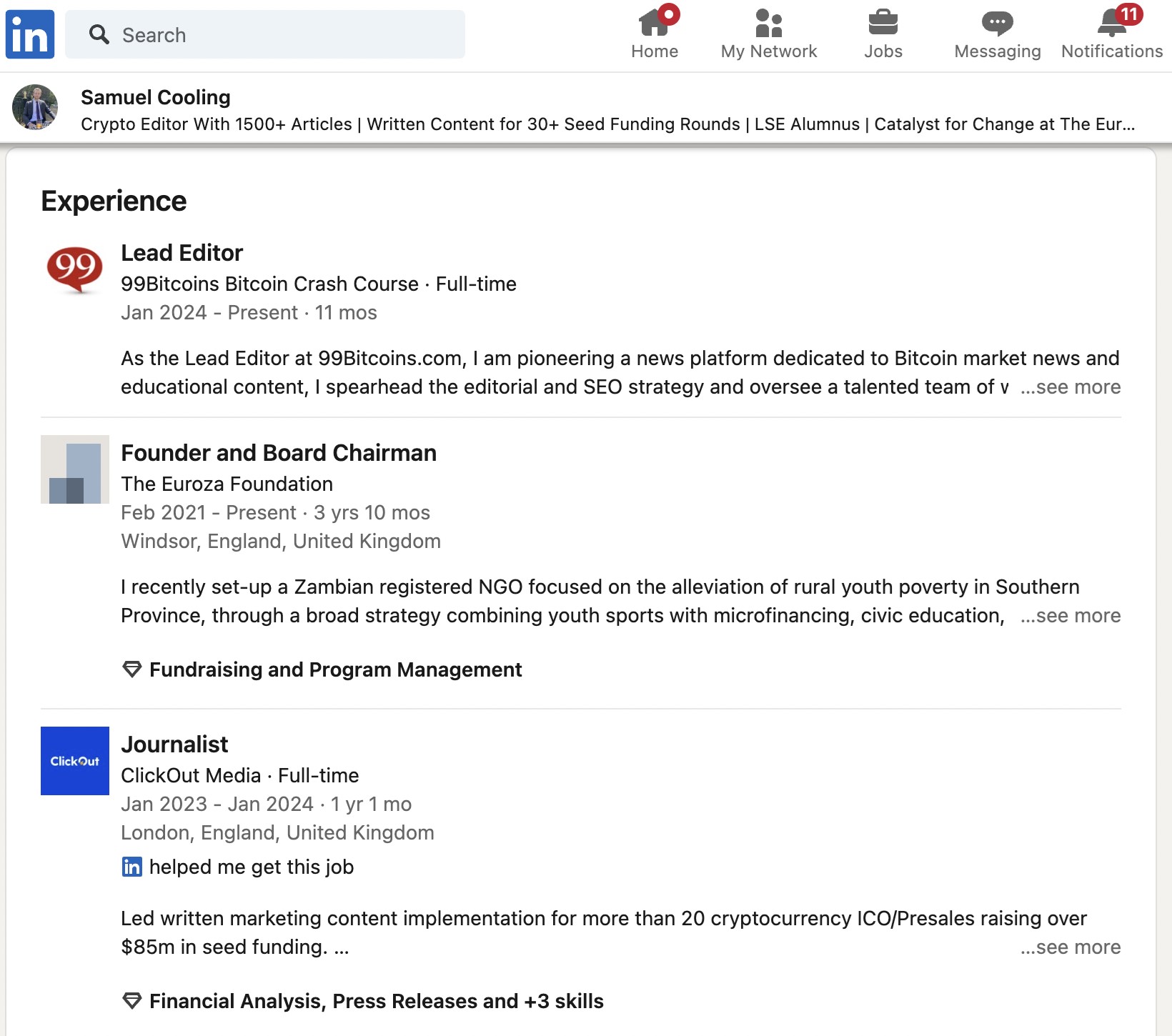Viewport: 1172px width, 1036px height.
Task: Click ClickOut Media · Full-time text
Action: (240, 775)
